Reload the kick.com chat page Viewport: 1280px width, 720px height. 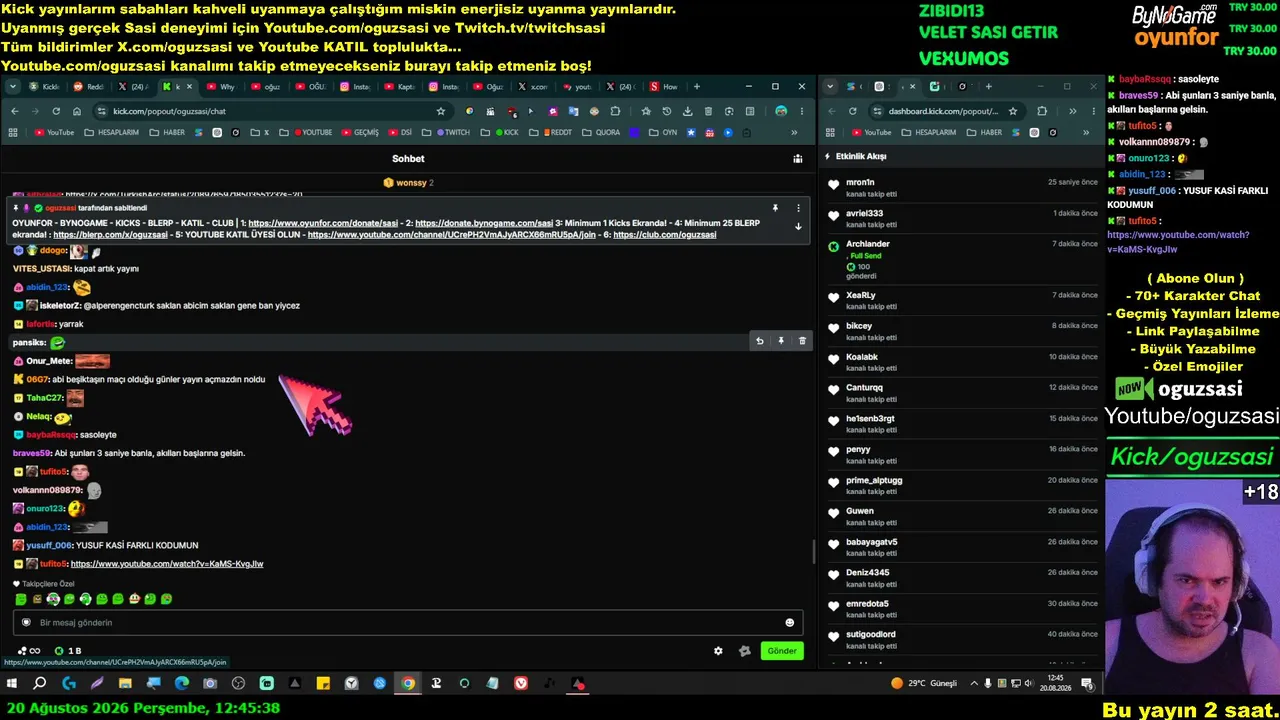(56, 111)
